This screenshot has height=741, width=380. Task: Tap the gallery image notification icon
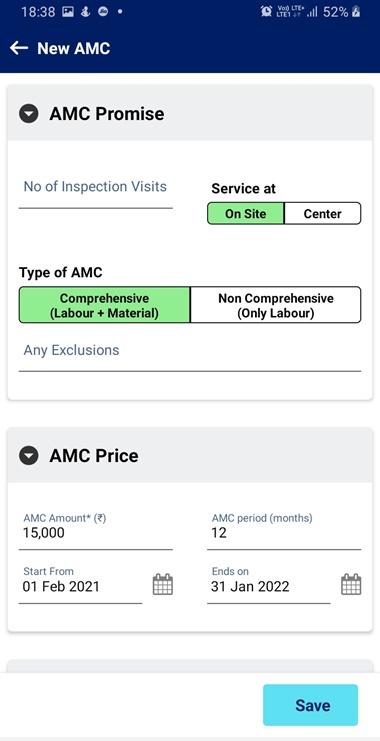[68, 12]
